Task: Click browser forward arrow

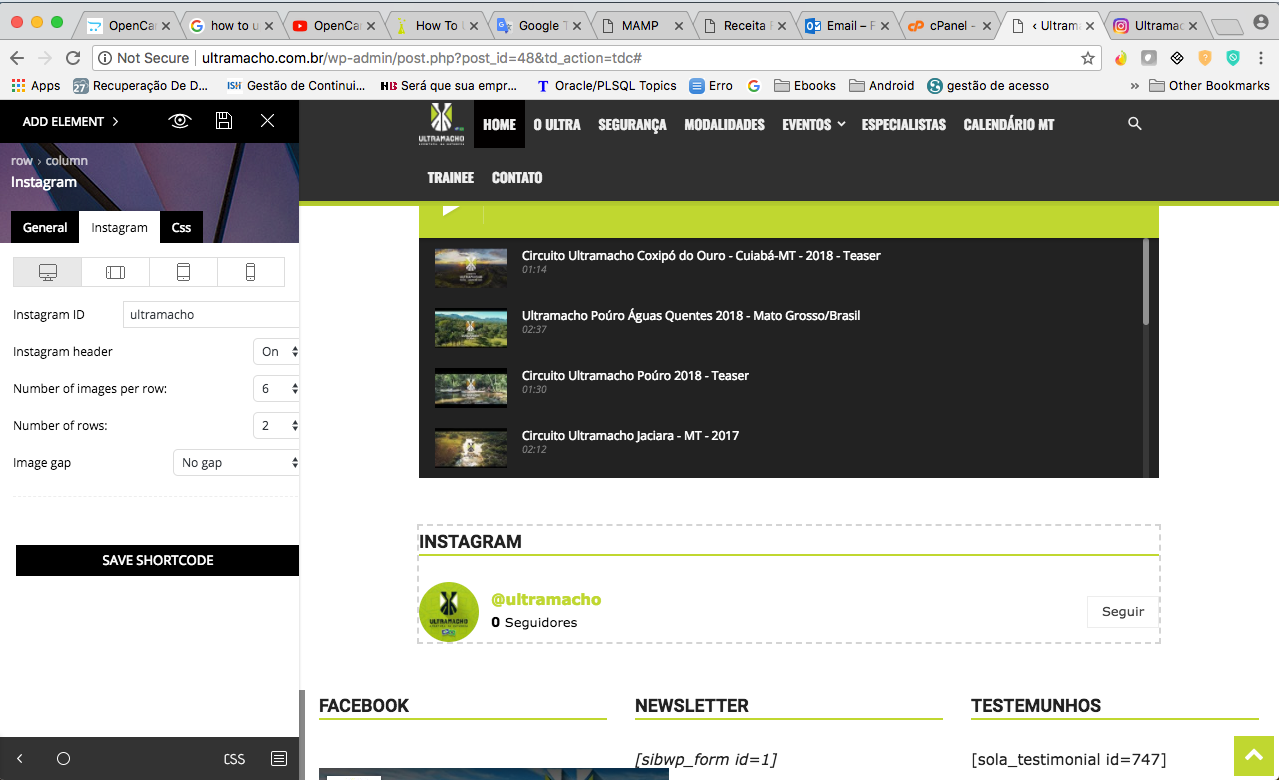Action: (45, 58)
